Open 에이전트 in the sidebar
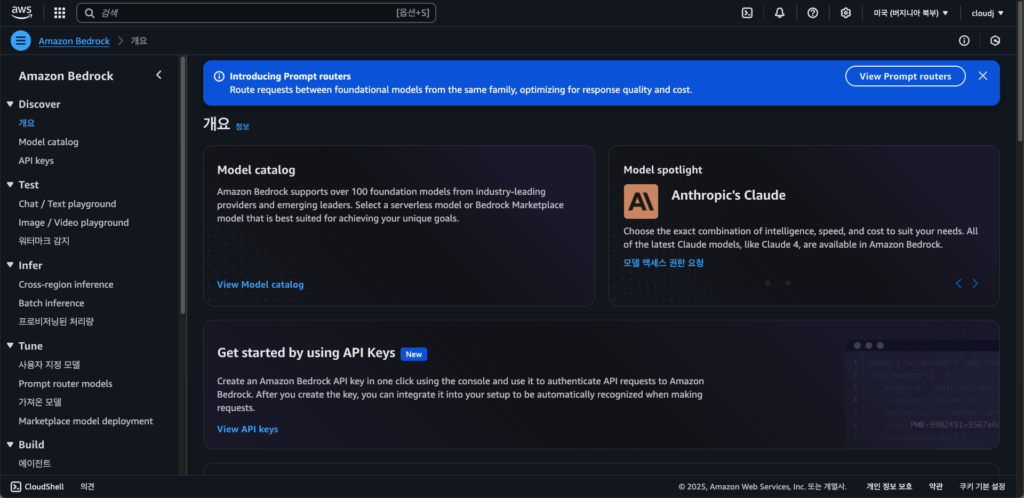This screenshot has height=498, width=1024. click(x=35, y=463)
